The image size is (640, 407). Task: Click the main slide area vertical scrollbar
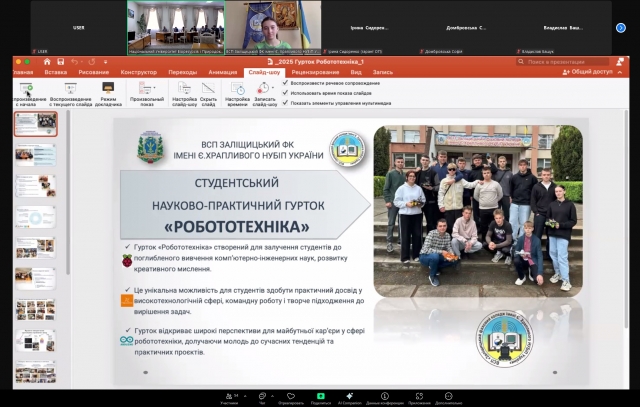(x=626, y=218)
